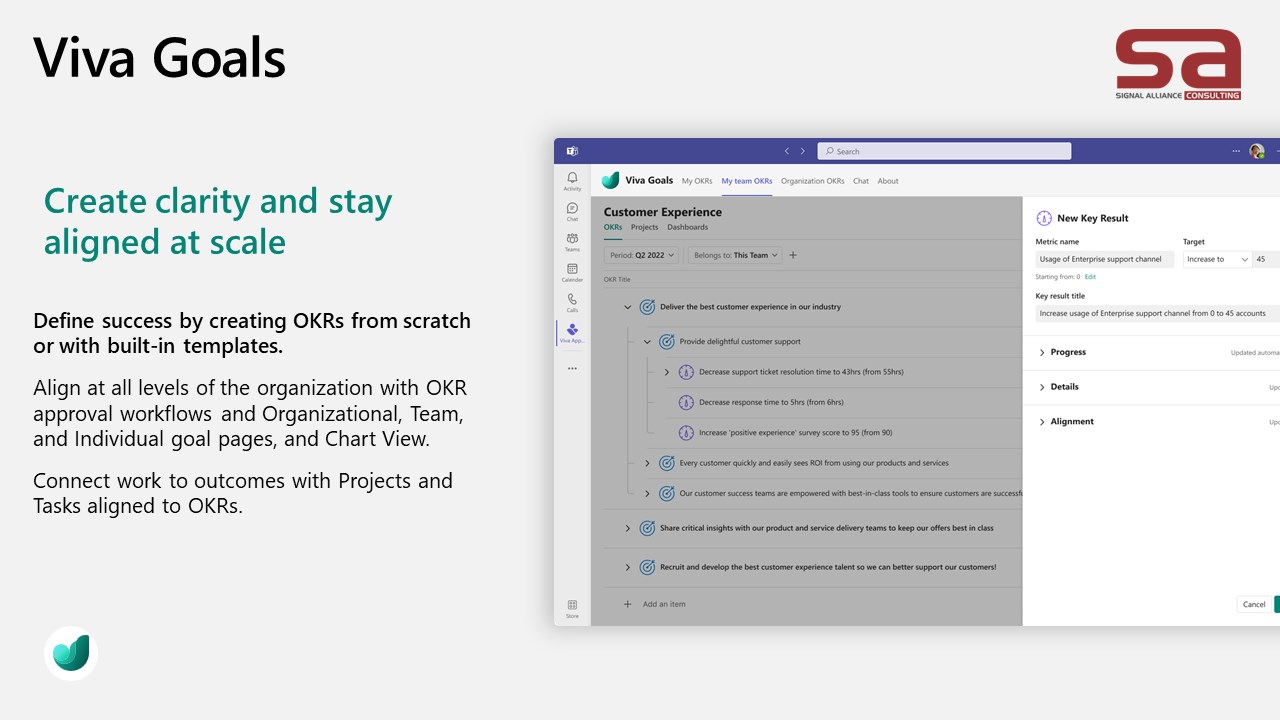The width and height of the screenshot is (1280, 720).
Task: Switch to Organization OKRs tab
Action: 813,181
